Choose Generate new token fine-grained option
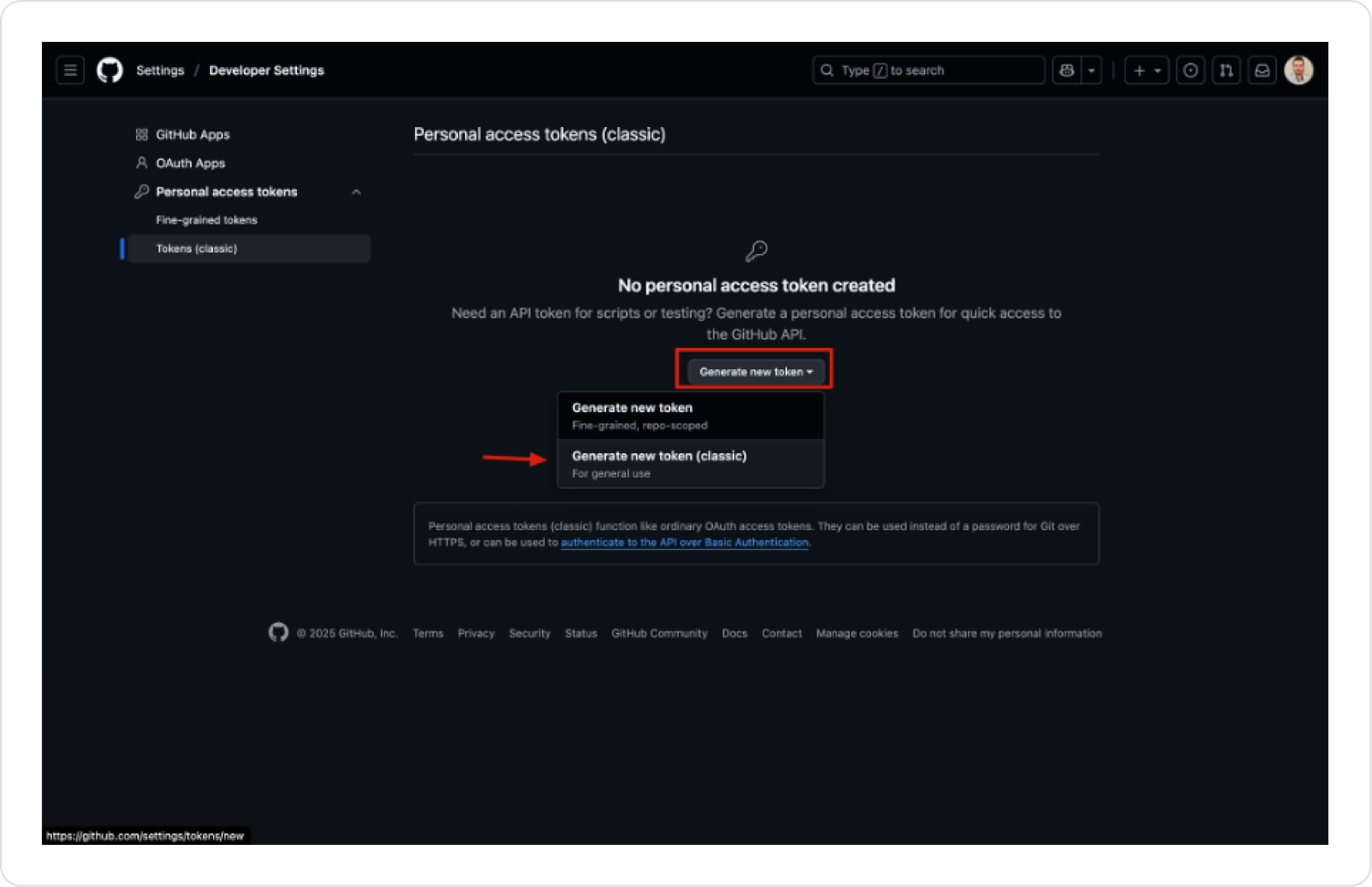The image size is (1372, 887). click(x=690, y=416)
